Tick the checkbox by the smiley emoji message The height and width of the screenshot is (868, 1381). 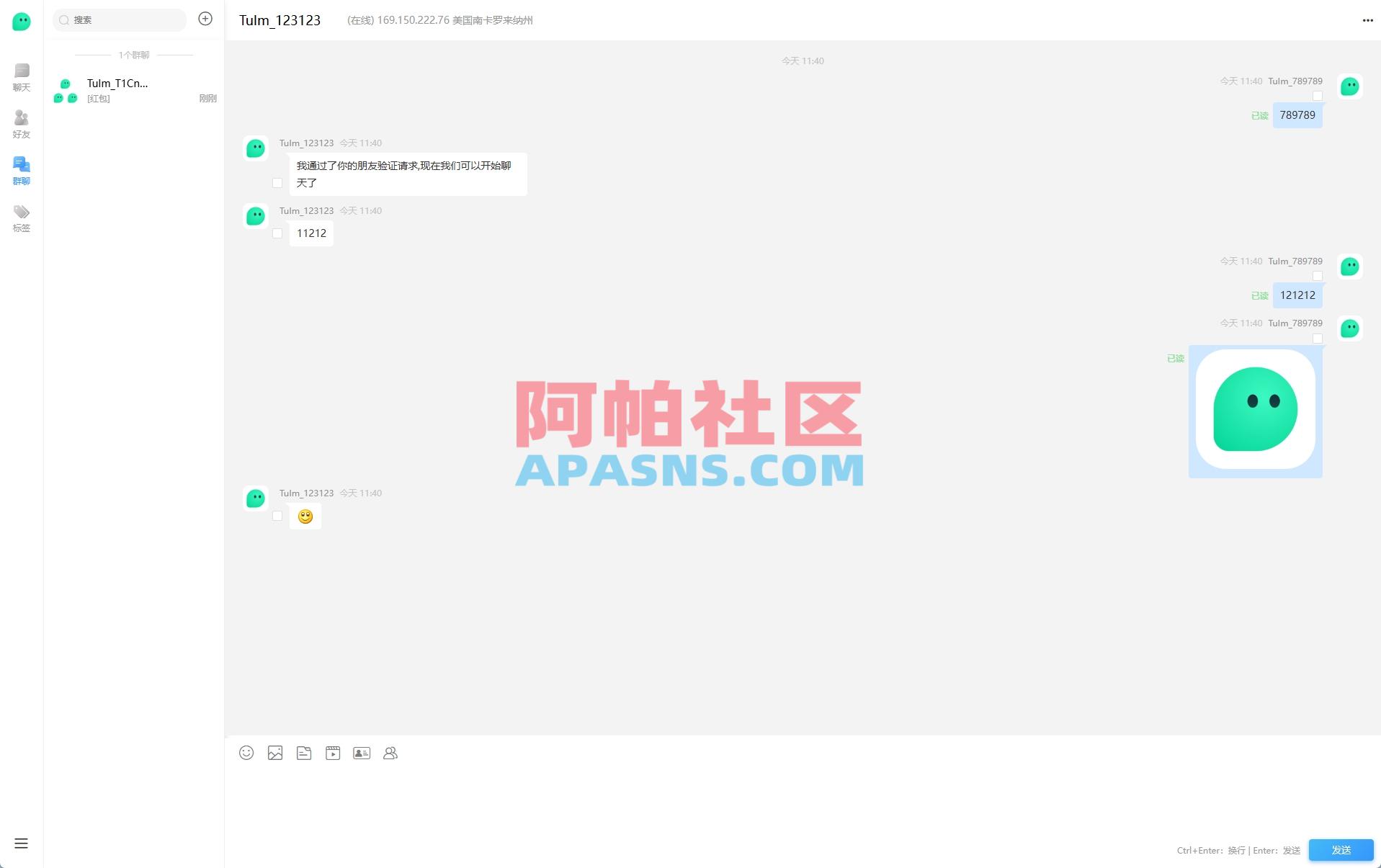[x=277, y=516]
